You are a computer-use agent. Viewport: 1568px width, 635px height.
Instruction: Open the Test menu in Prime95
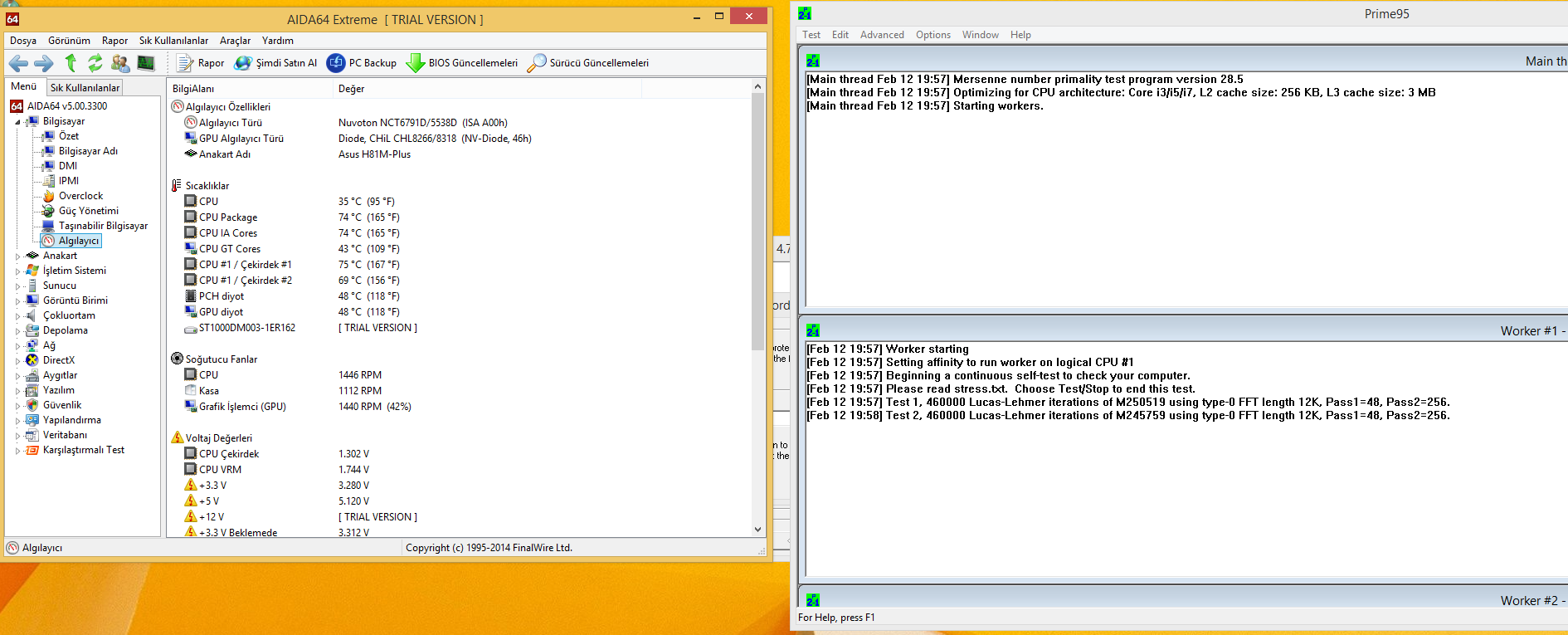tap(811, 35)
